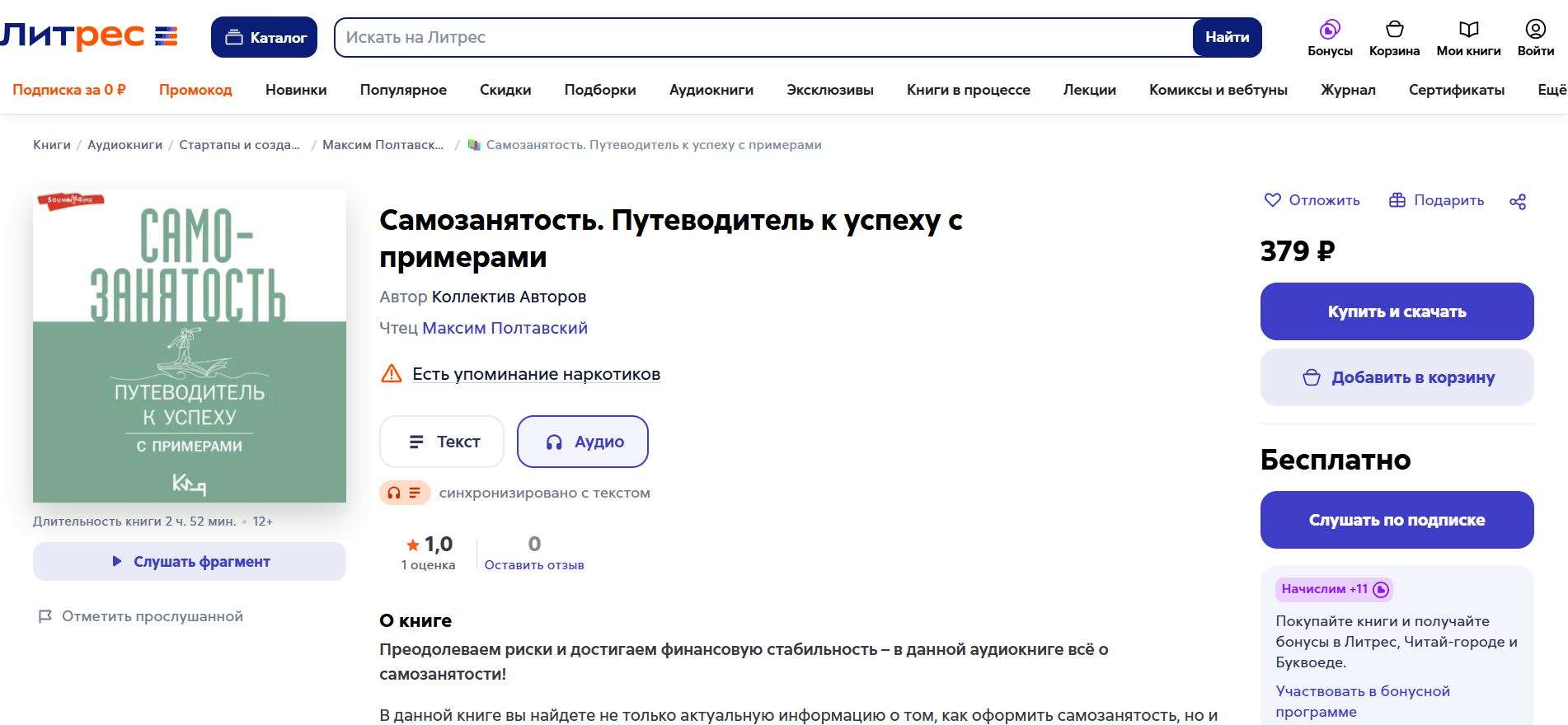Viewport: 1568px width, 725px height.
Task: Open the Литрес logo homepage
Action: point(89,36)
